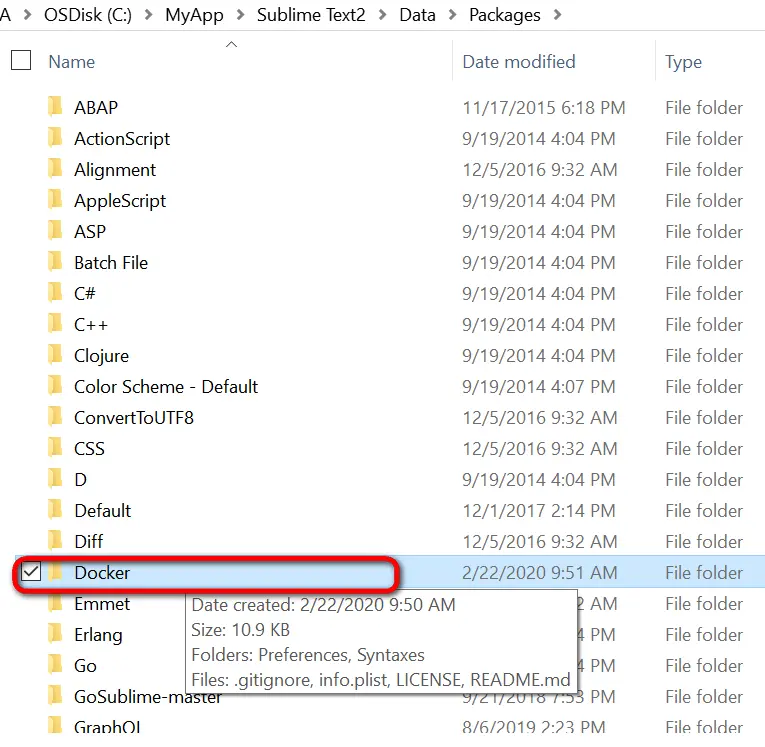Click the AppleScript folder icon
This screenshot has width=765, height=747.
[55, 200]
